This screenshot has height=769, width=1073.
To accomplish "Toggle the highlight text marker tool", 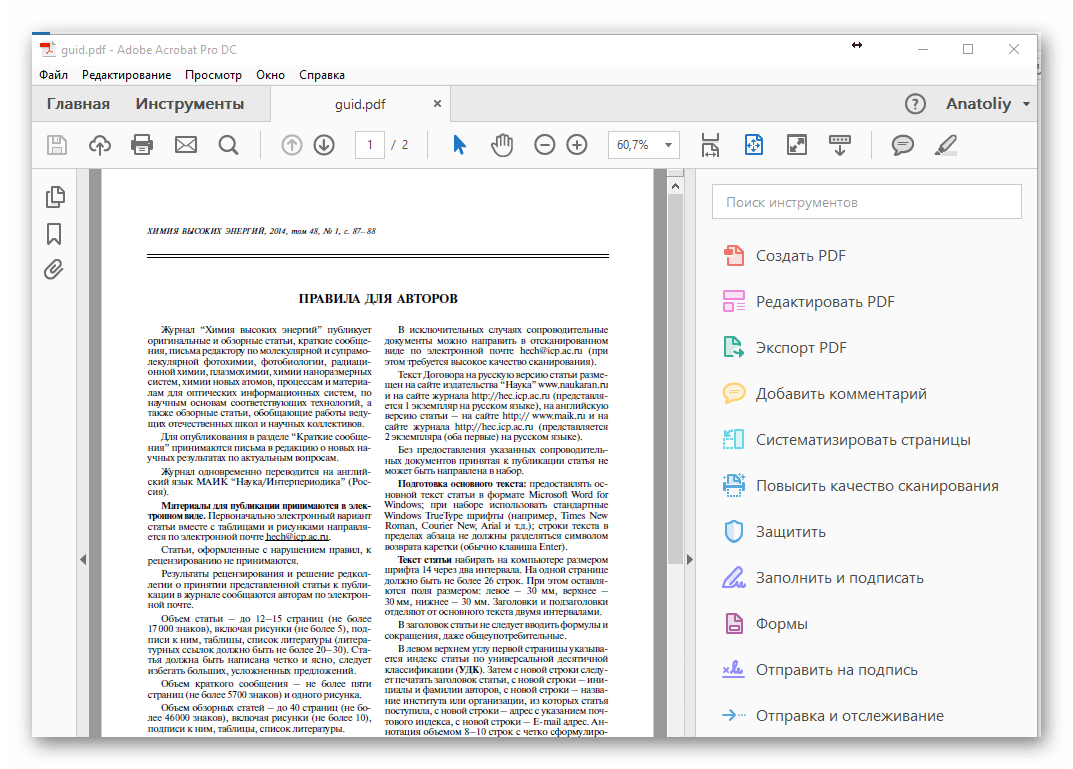I will click(945, 145).
